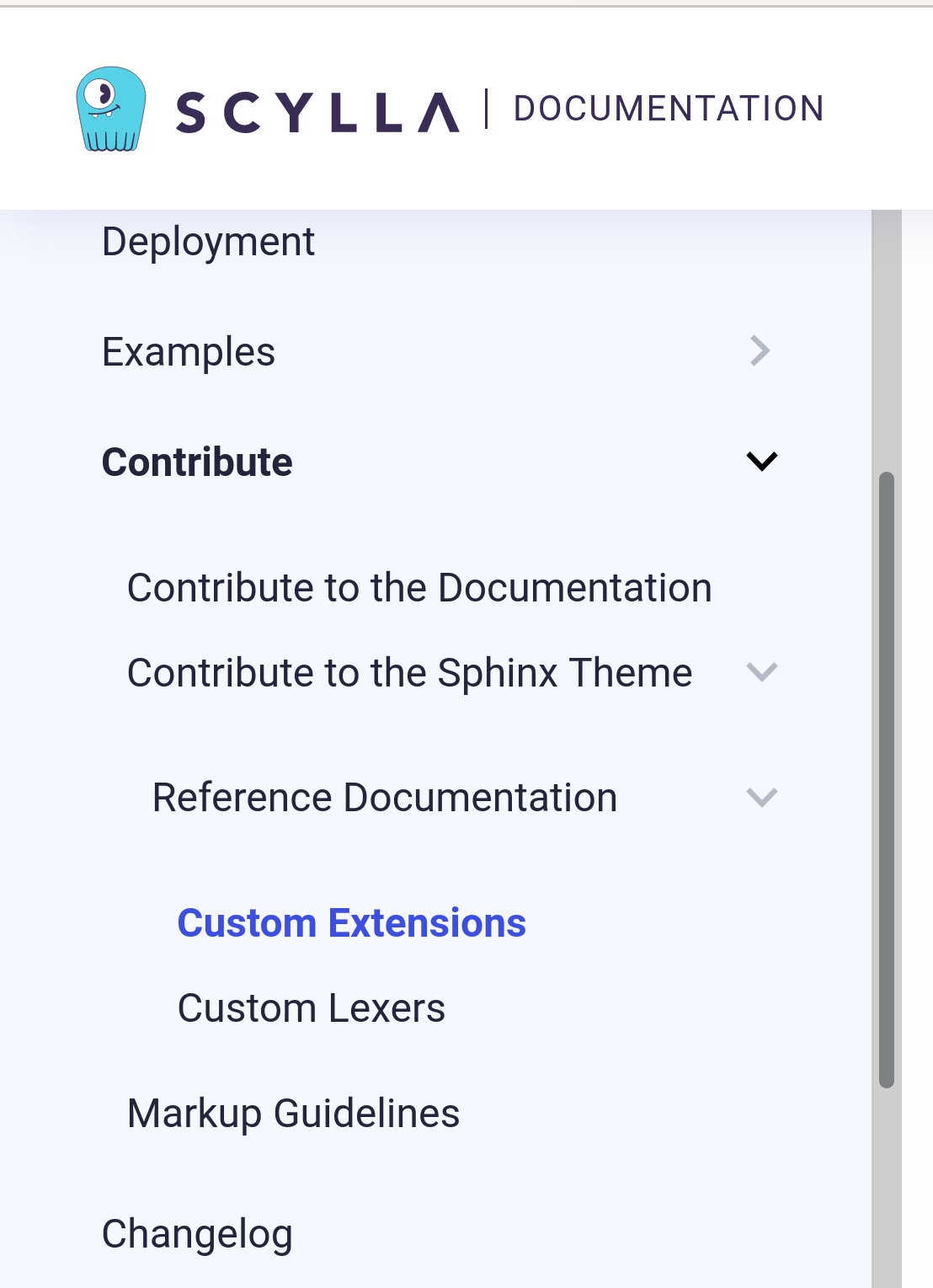Expand the Contribute to the Sphinx Theme chevron
This screenshot has height=1288, width=933.
click(763, 671)
